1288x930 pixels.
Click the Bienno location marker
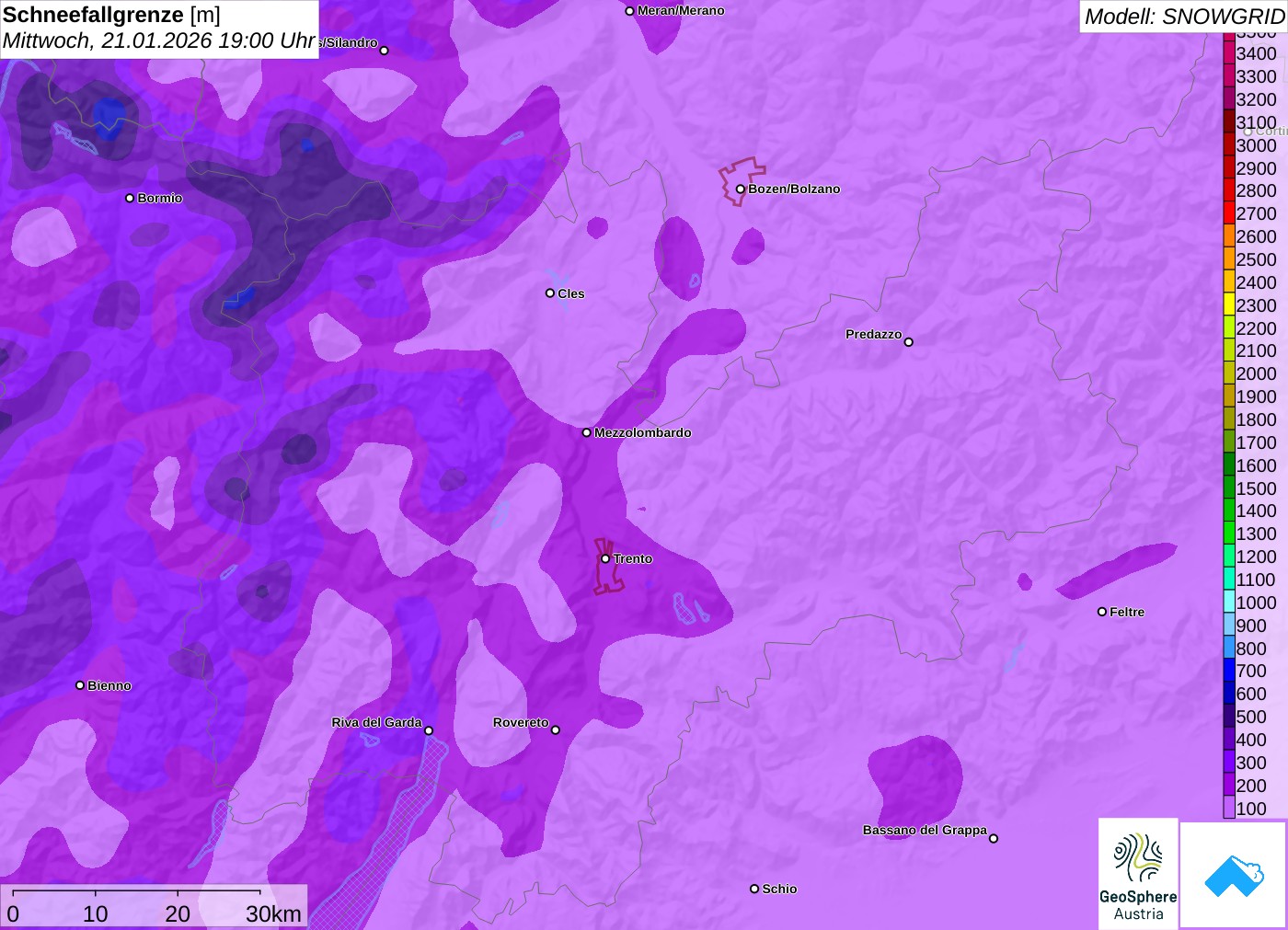[x=80, y=685]
